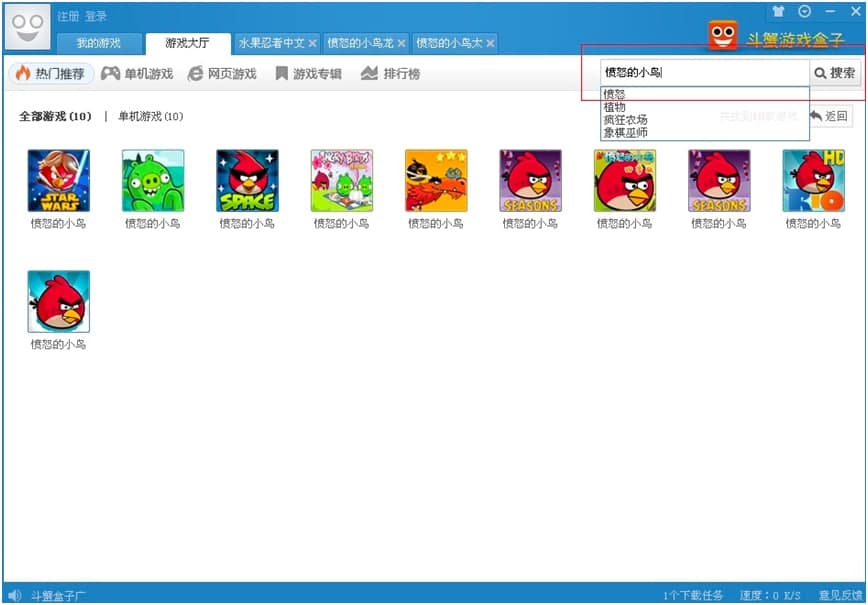The width and height of the screenshot is (868, 605).
Task: Open the Angry Birds Star Wars game icon
Action: click(59, 180)
